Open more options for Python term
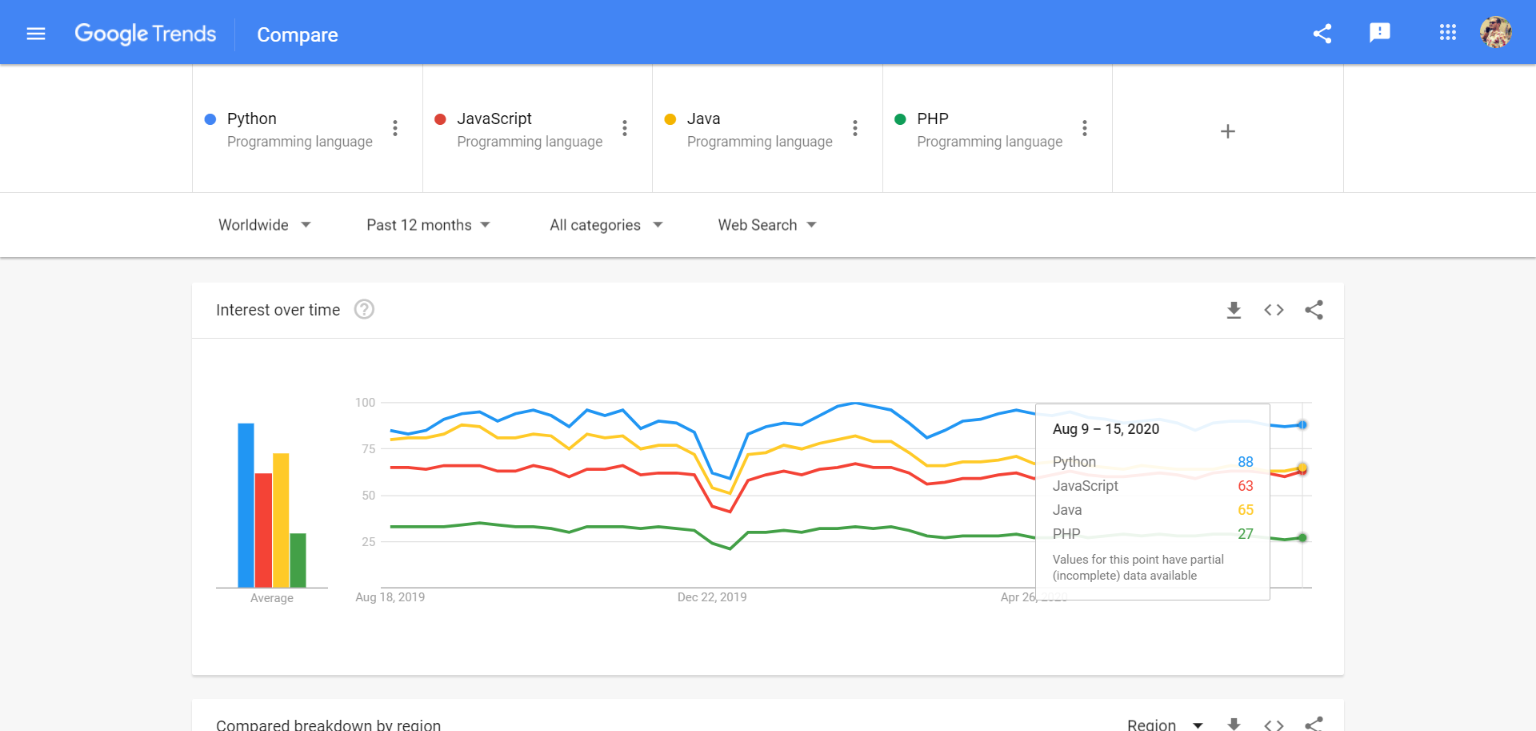Image resolution: width=1536 pixels, height=731 pixels. coord(395,128)
